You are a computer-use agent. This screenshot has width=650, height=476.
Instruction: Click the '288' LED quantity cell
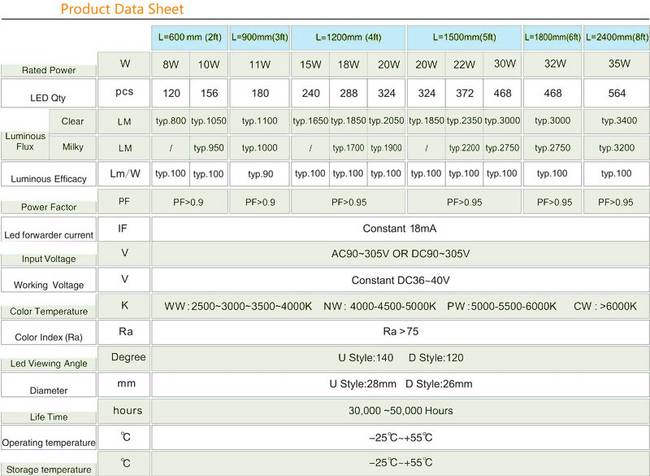tap(348, 93)
